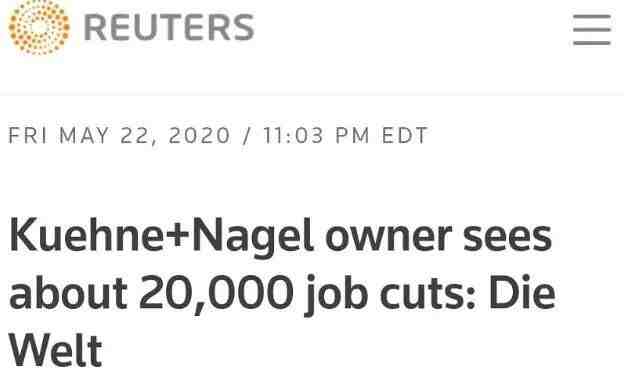624x382 pixels.
Task: Click the "PM" text in the timestamp
Action: 353,135
